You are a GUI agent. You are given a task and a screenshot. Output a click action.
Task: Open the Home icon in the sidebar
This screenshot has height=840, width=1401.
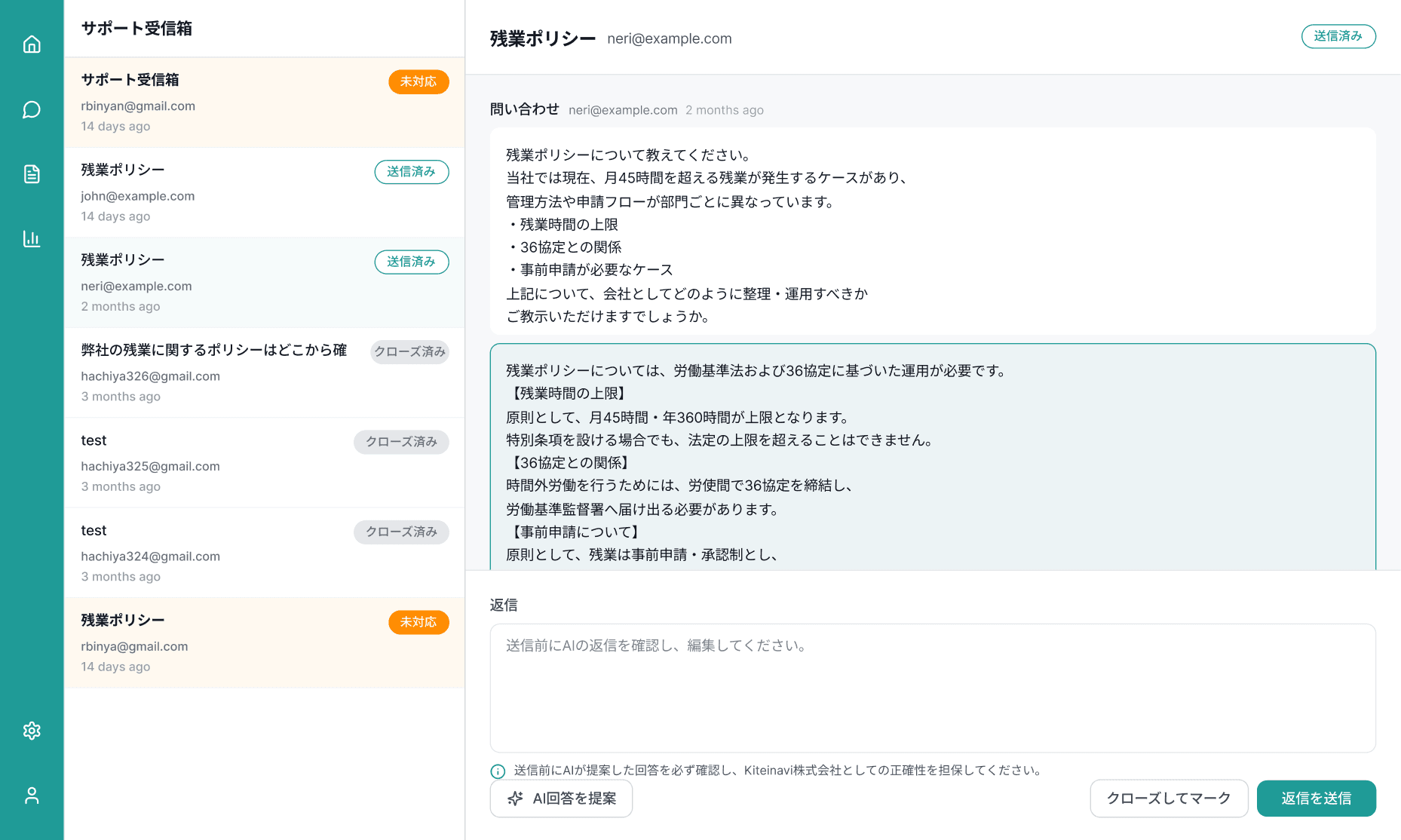(x=32, y=44)
